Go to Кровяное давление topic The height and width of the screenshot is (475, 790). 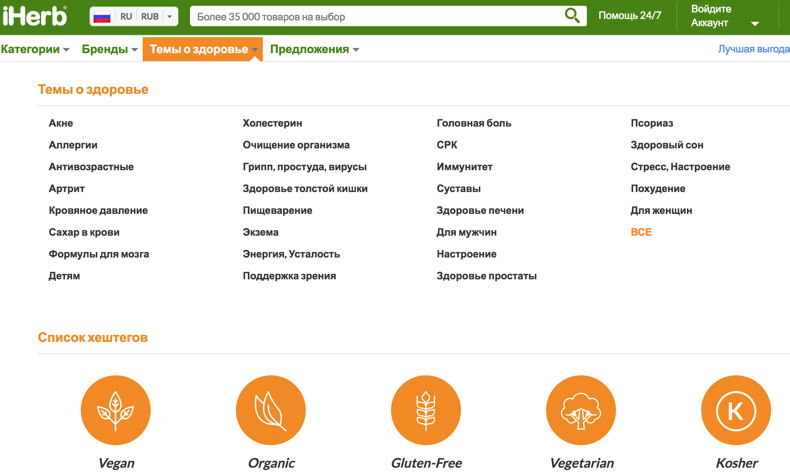point(98,211)
